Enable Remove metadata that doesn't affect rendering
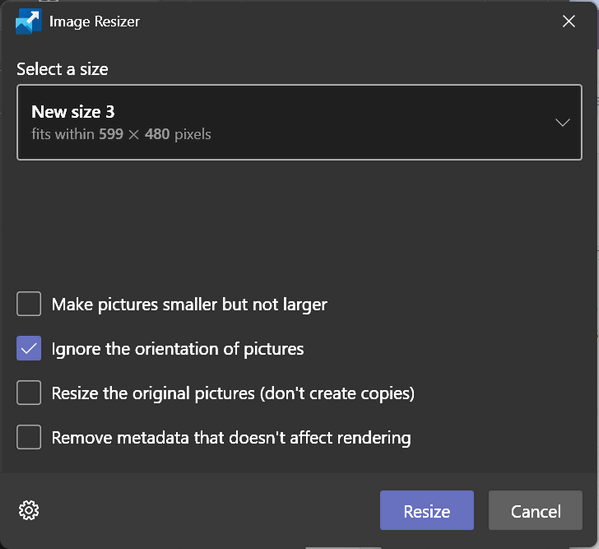Viewport: 599px width, 549px height. 29,437
